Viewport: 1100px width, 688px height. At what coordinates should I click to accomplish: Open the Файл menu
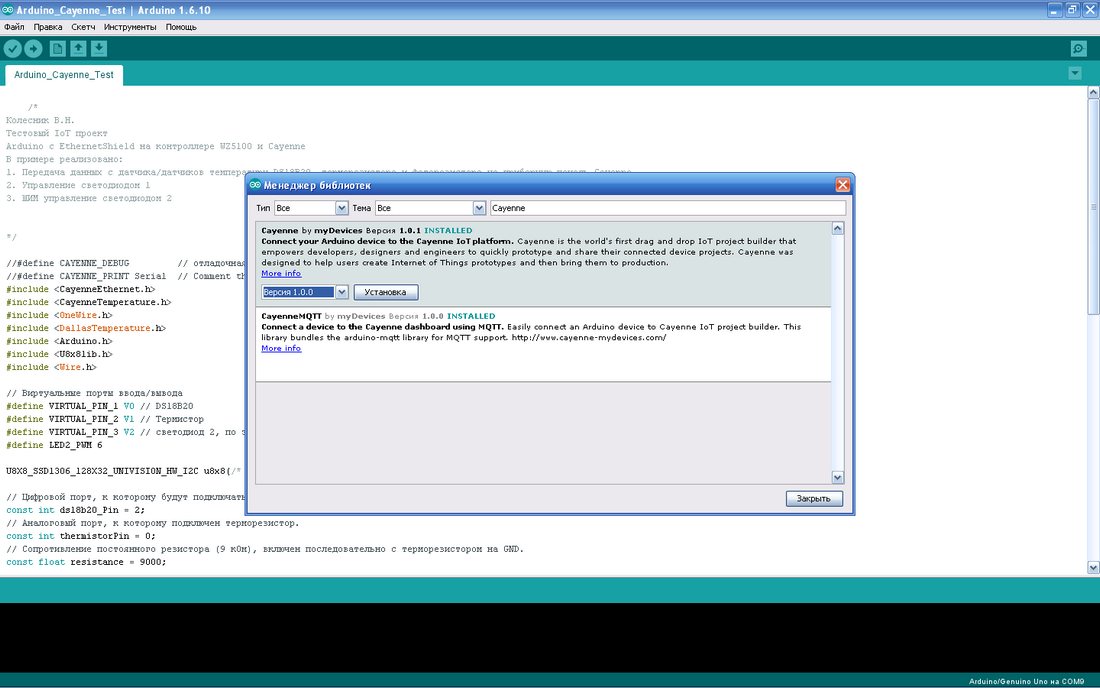[14, 27]
